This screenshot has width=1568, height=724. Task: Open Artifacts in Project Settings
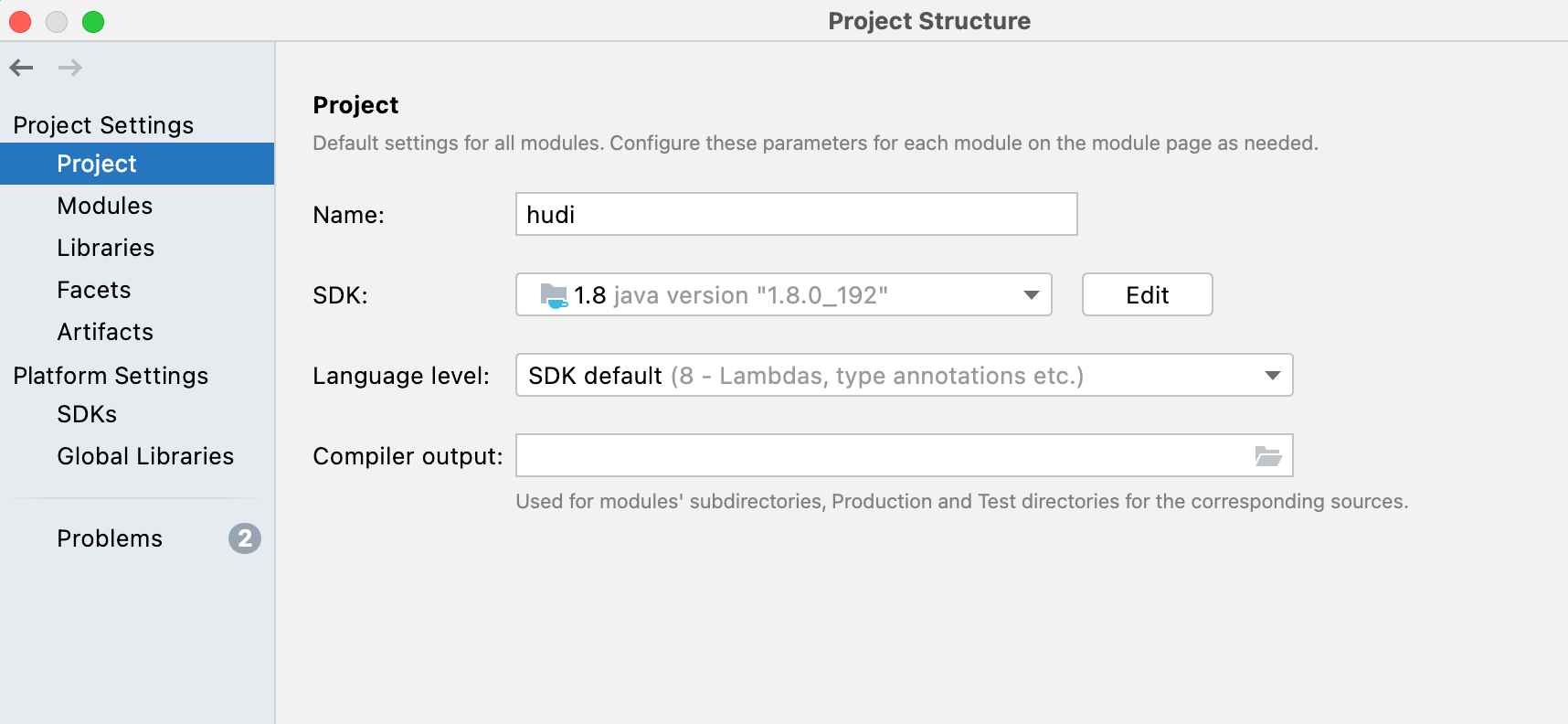pyautogui.click(x=105, y=332)
